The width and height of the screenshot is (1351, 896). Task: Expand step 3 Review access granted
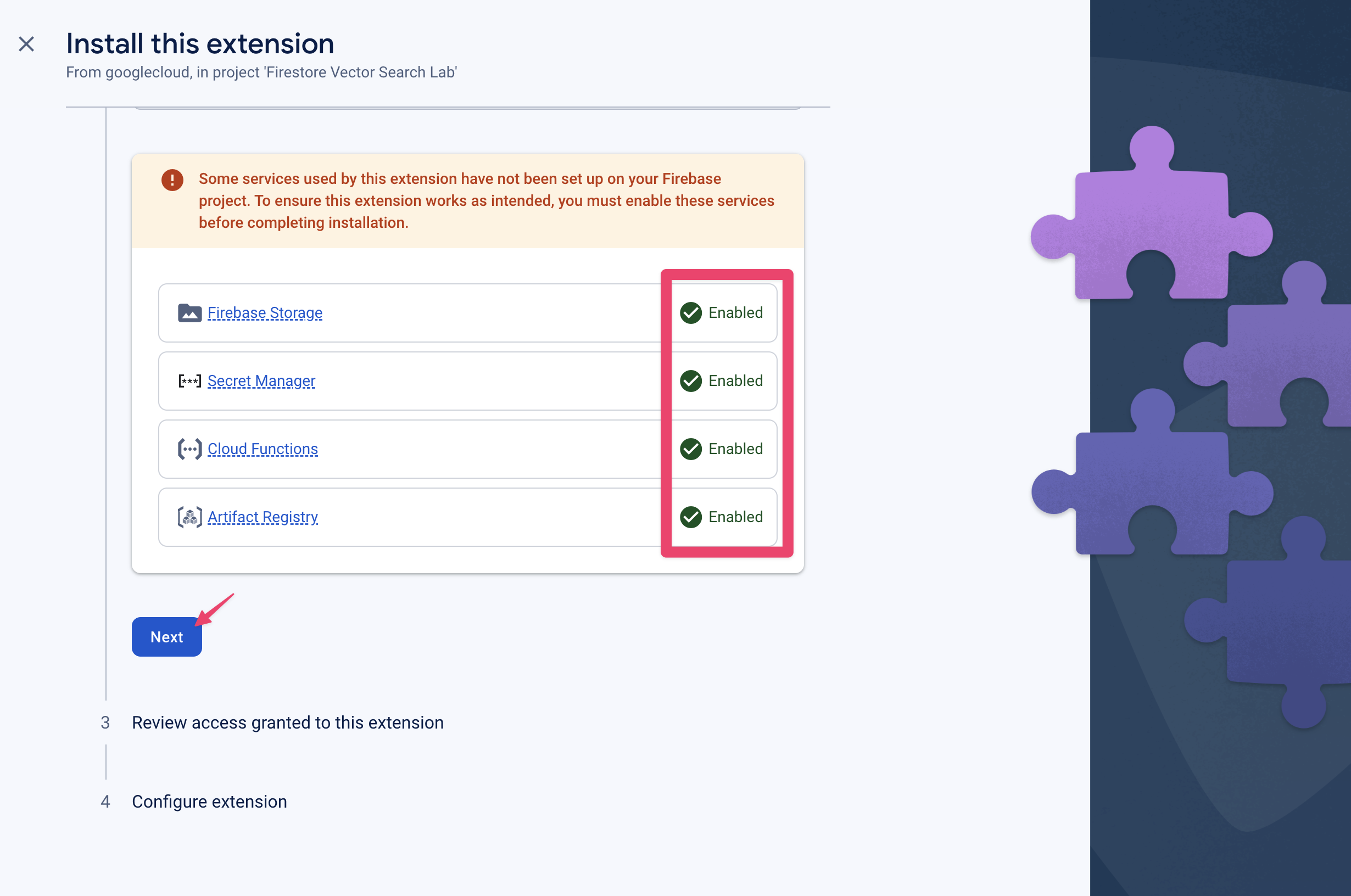click(287, 721)
